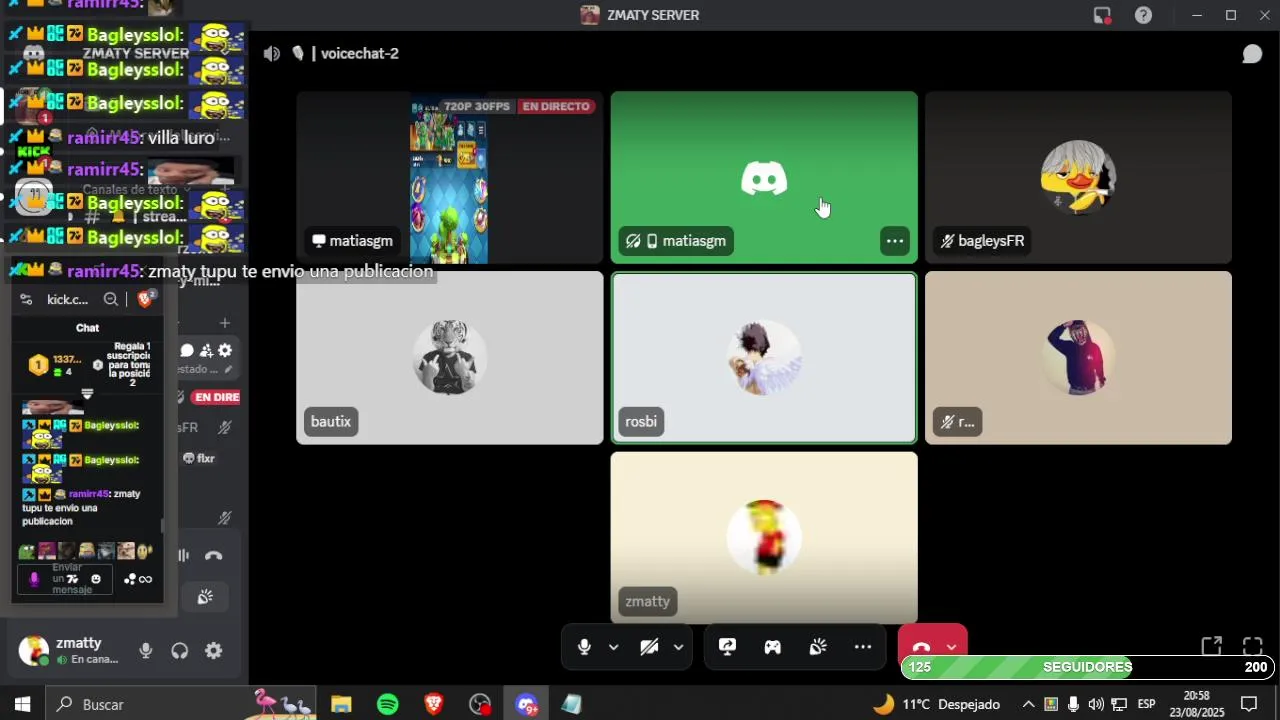Open Discord help question-mark icon
This screenshot has width=1280, height=720.
point(1143,15)
